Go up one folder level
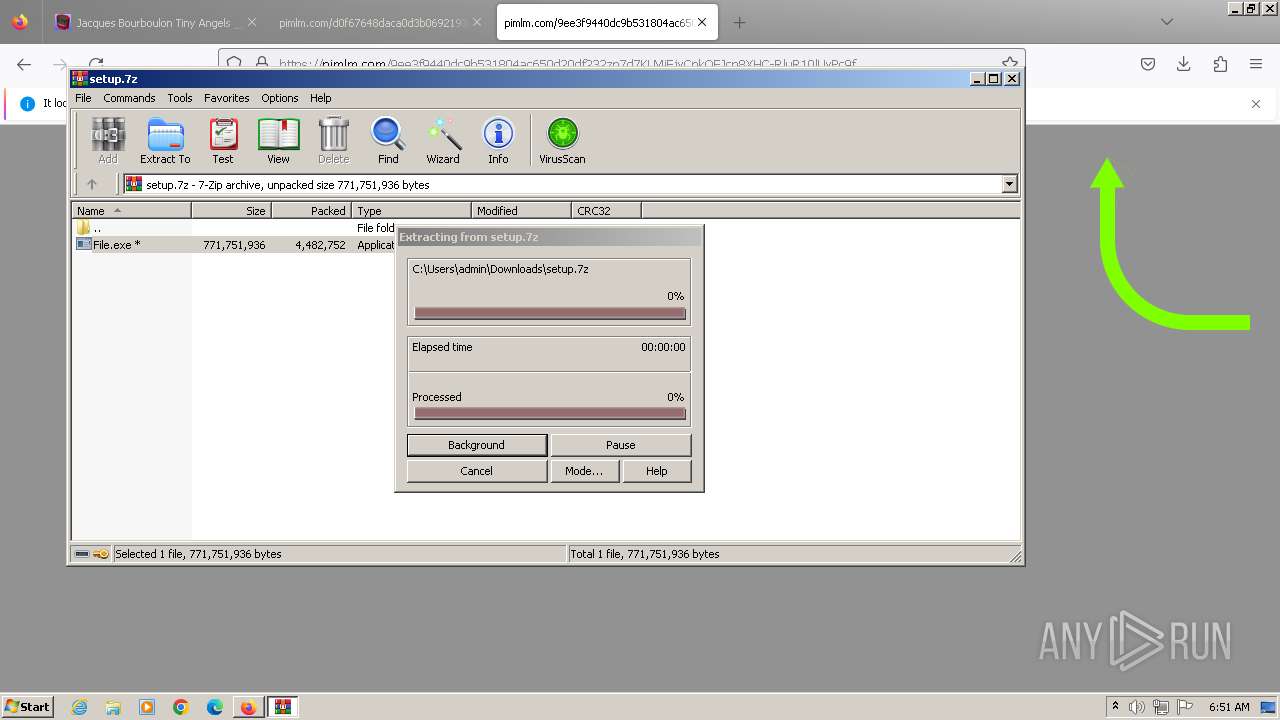The height and width of the screenshot is (720, 1280). click(92, 184)
